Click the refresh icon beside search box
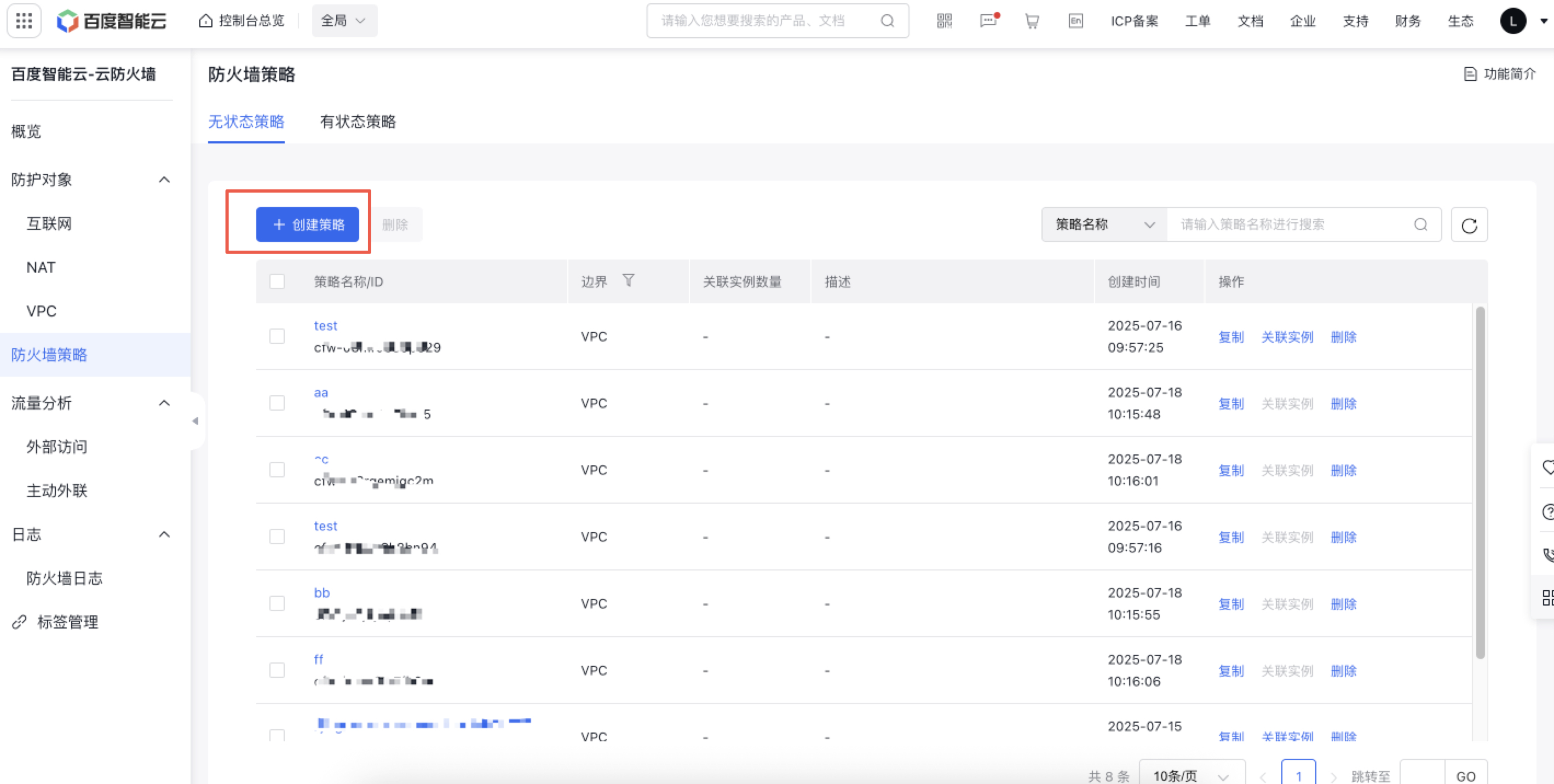1554x784 pixels. pyautogui.click(x=1469, y=225)
